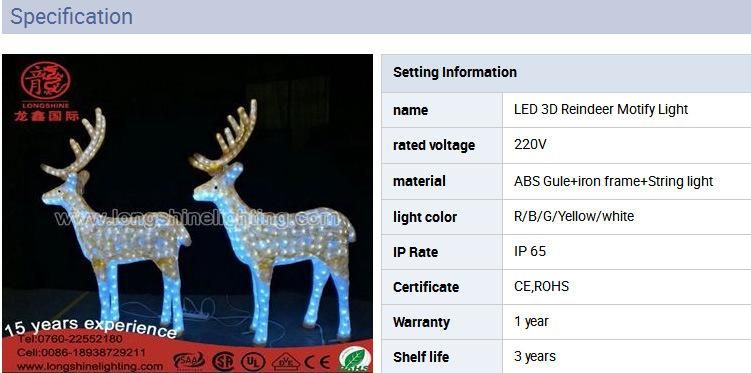Click the SAA certification mark
This screenshot has width=751, height=373.
[189, 360]
